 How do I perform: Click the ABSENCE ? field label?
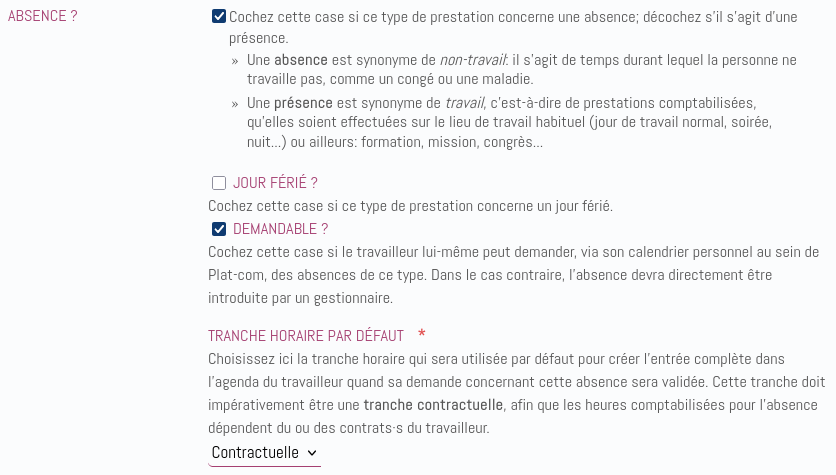click(x=42, y=16)
